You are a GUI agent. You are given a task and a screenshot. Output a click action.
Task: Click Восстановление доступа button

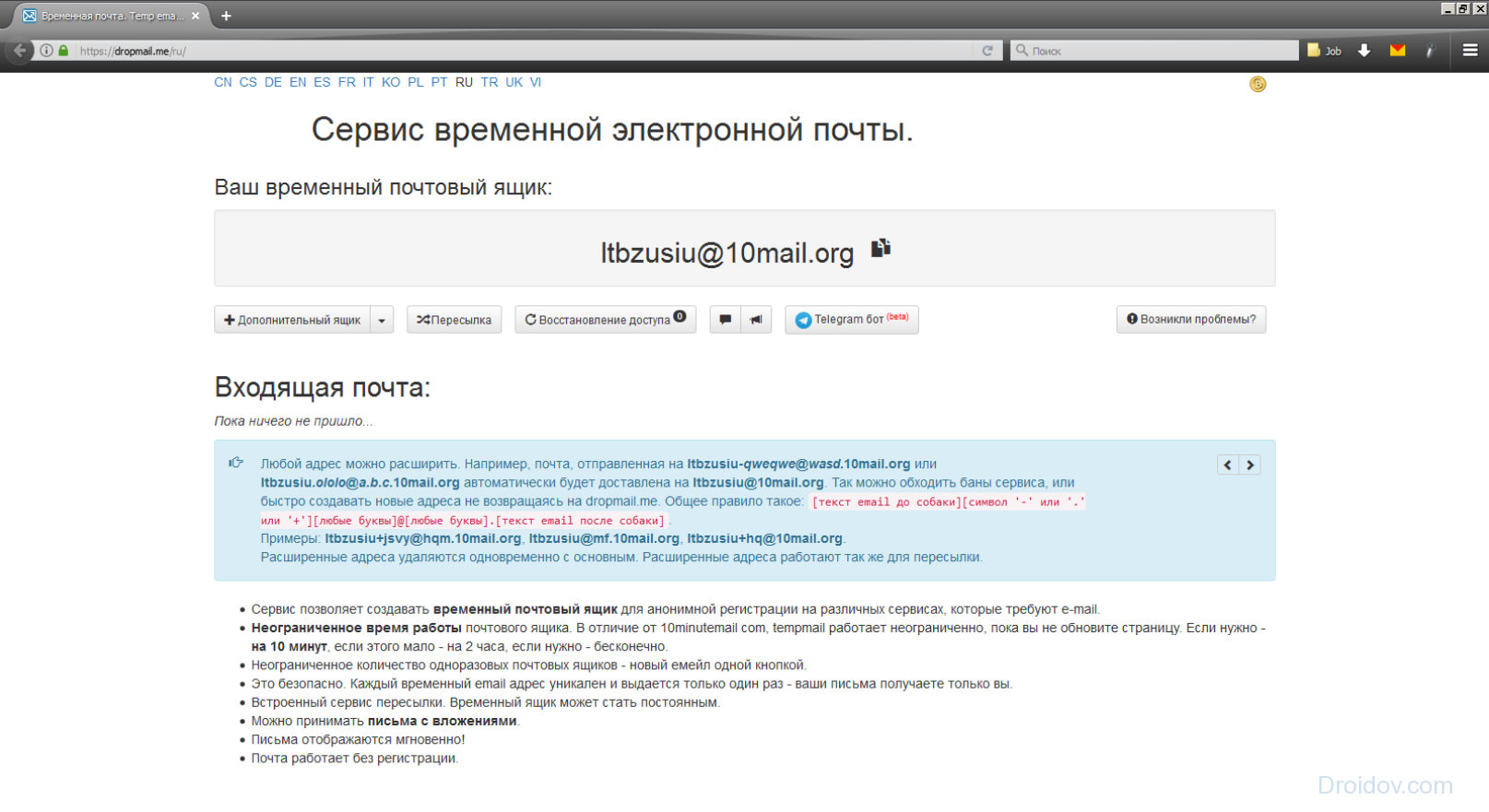coord(605,320)
